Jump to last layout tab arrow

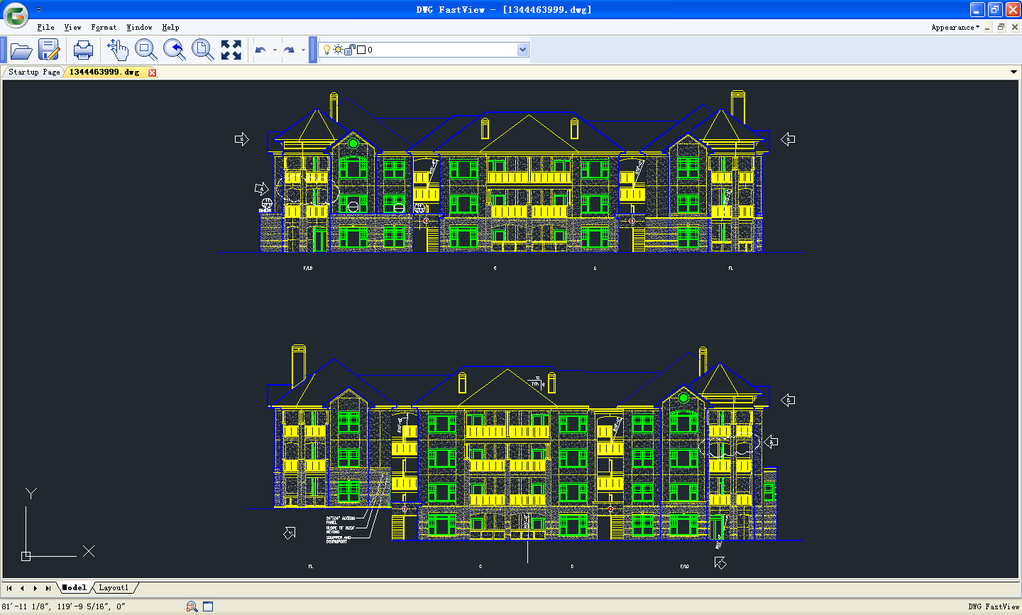click(48, 588)
